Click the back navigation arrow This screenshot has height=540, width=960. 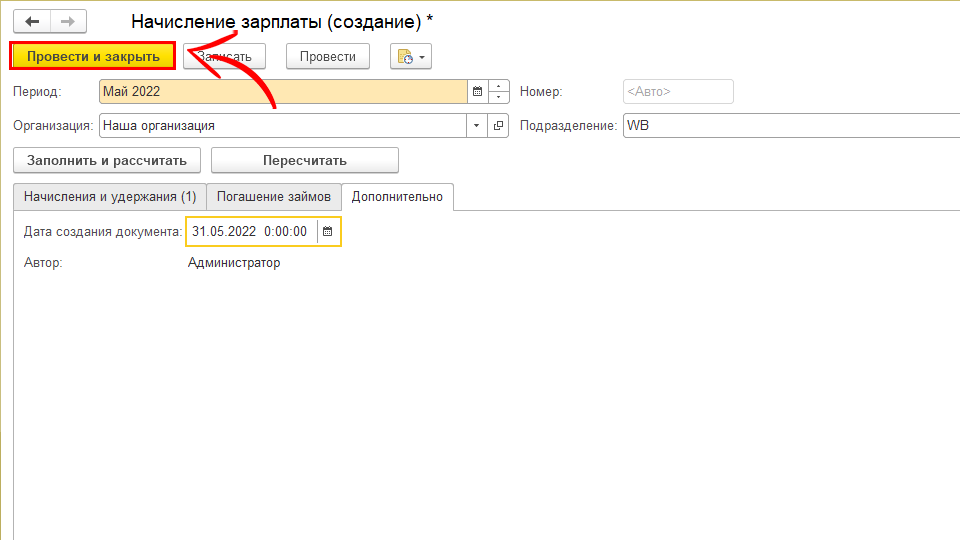tap(31, 21)
